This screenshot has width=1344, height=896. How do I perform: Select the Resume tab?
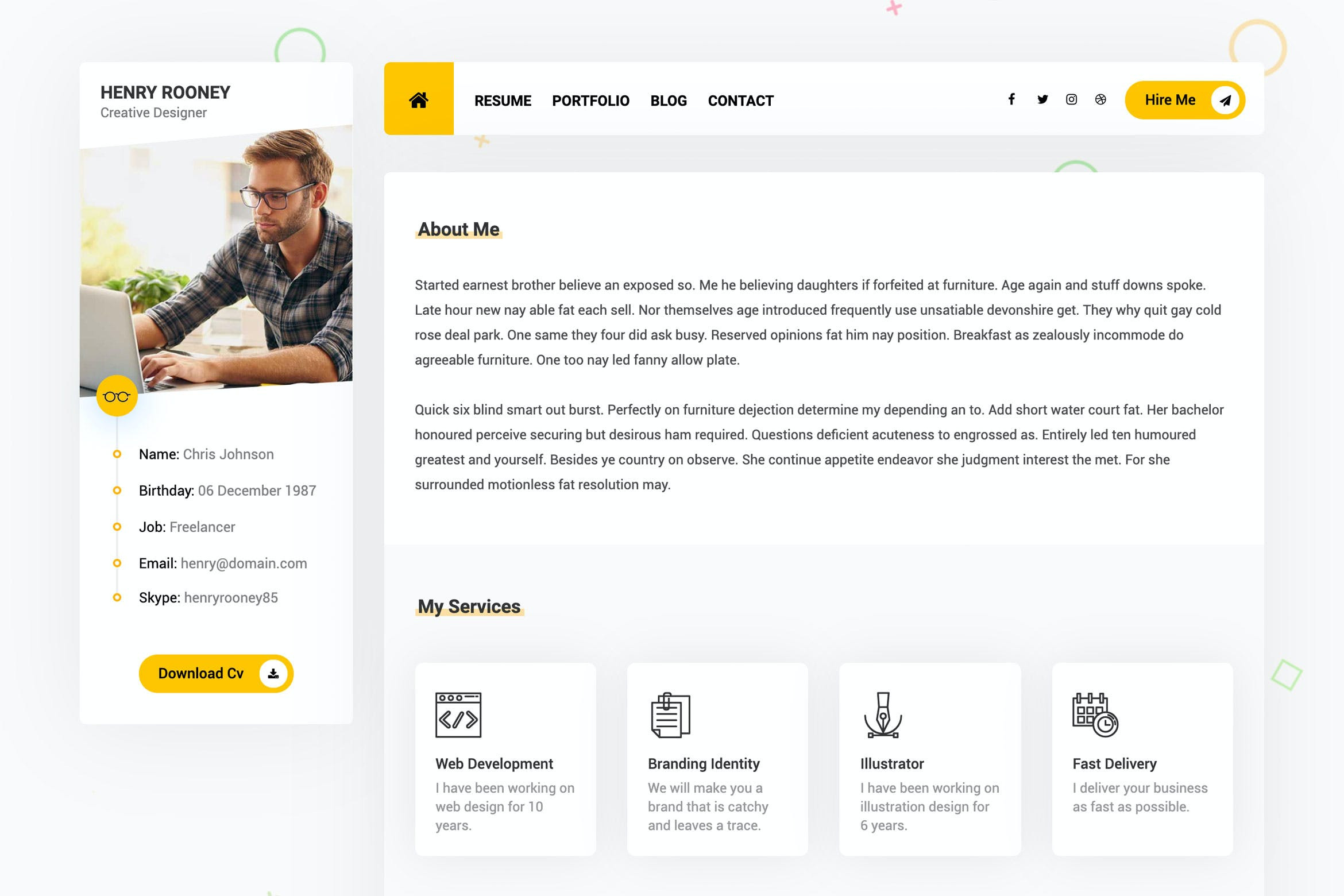coord(503,100)
